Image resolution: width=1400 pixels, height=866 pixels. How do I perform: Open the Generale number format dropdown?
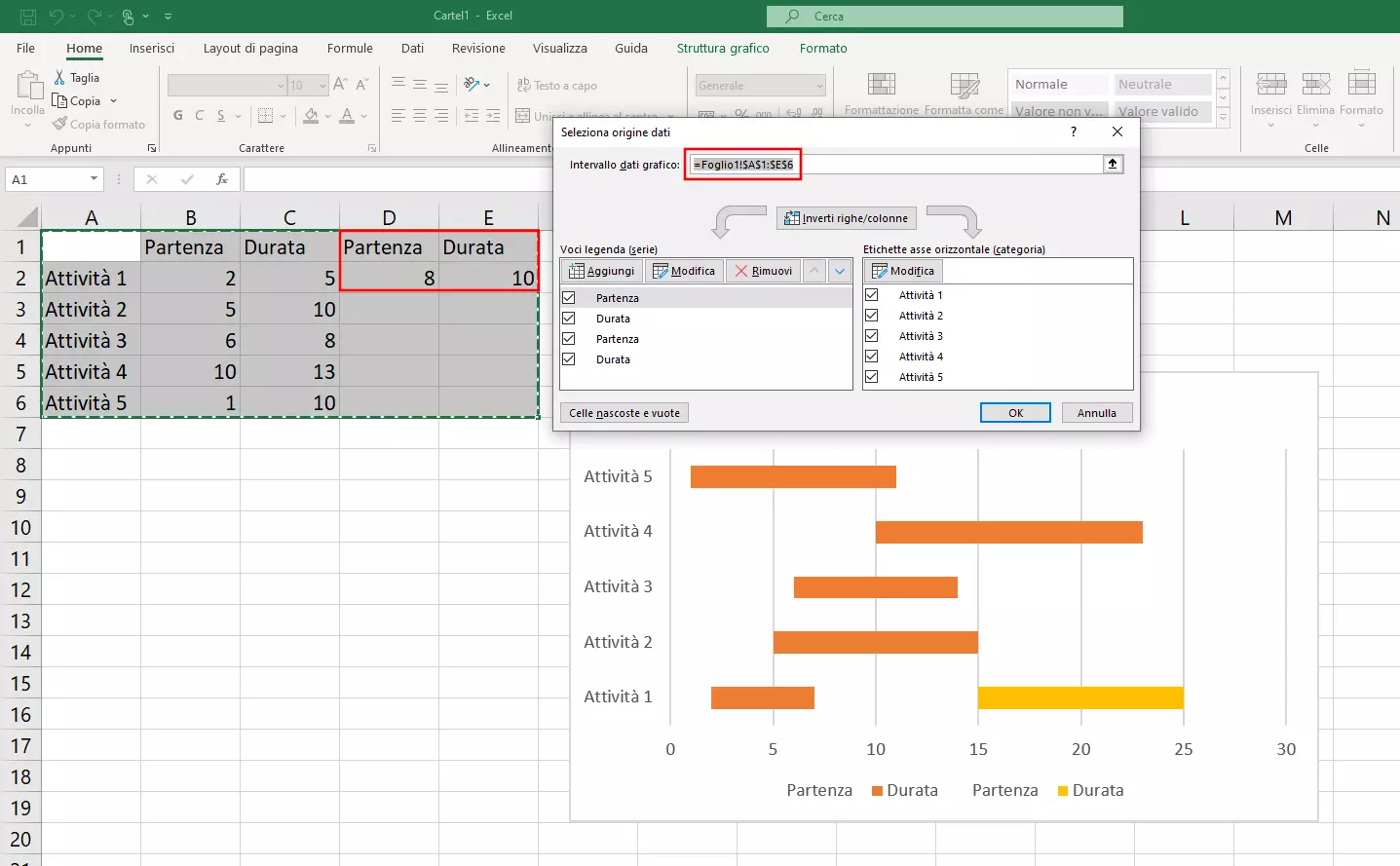(x=819, y=85)
